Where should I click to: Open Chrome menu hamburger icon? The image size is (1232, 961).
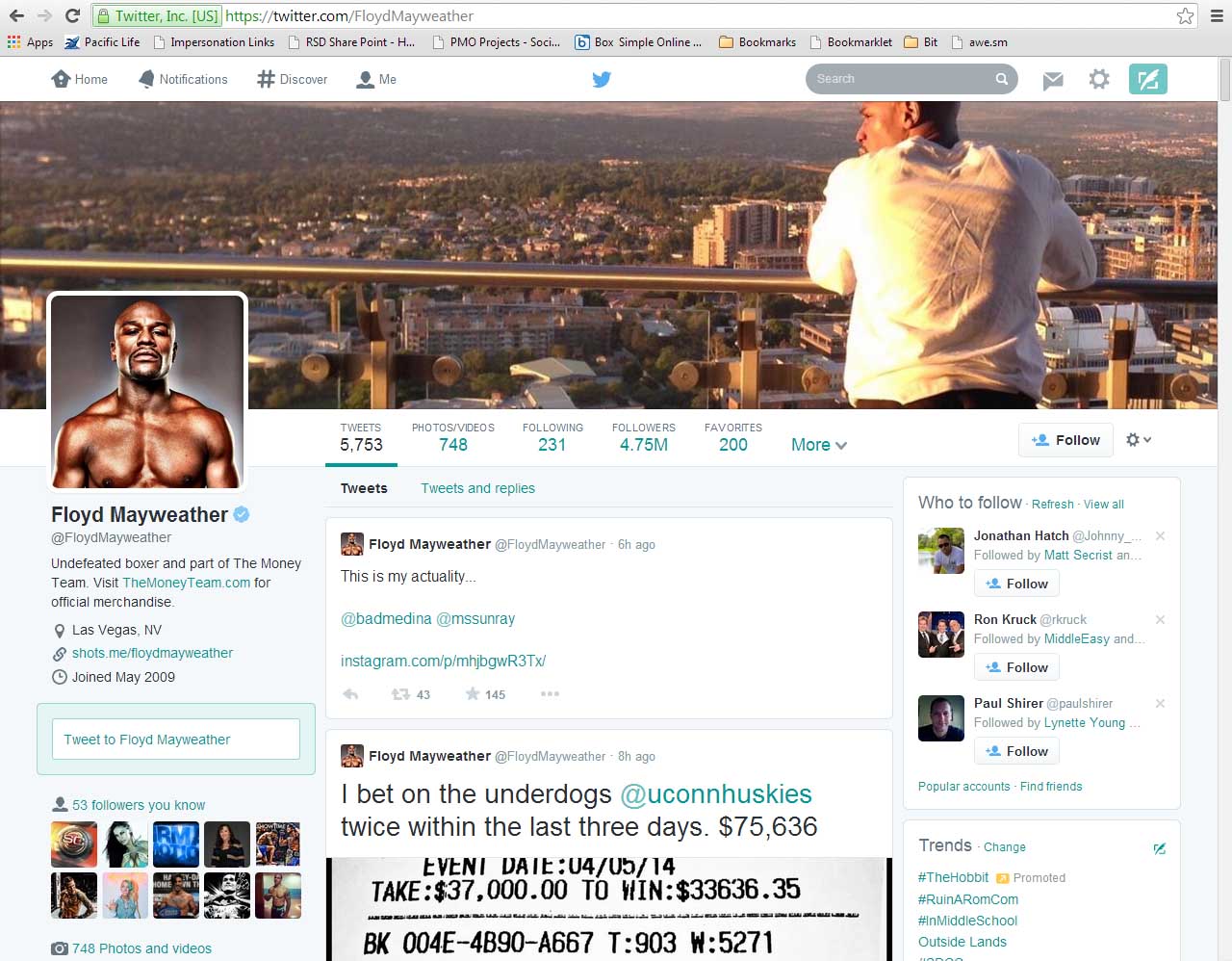tap(1217, 15)
